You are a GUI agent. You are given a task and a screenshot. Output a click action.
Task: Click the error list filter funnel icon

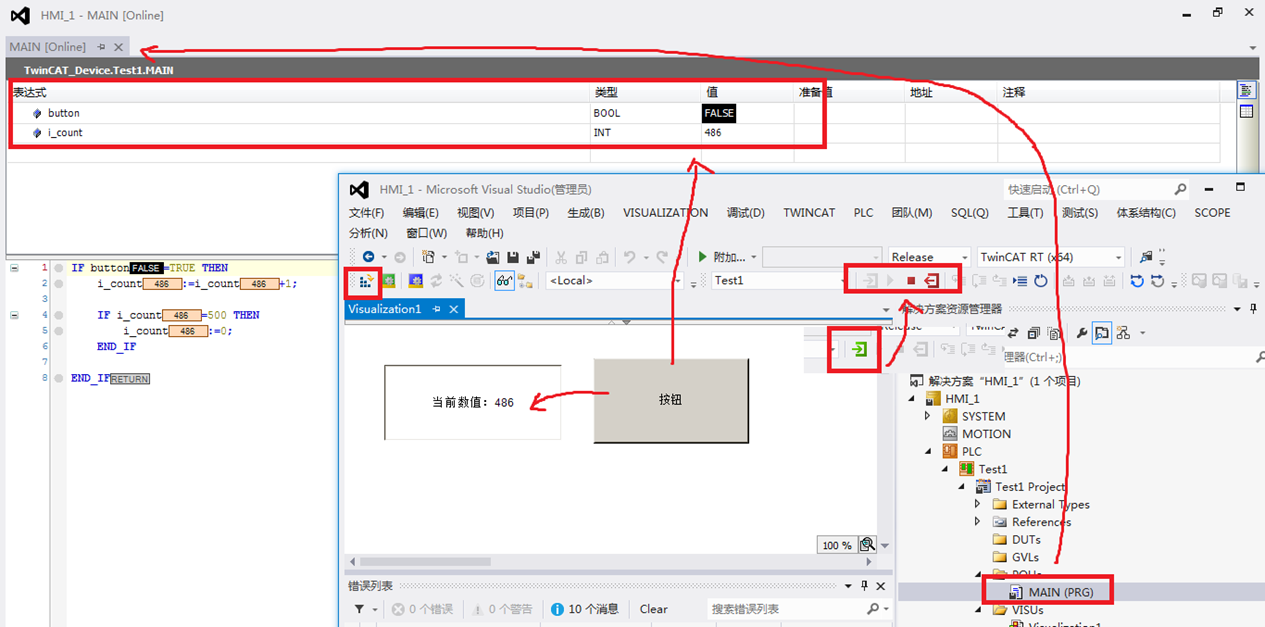point(360,609)
